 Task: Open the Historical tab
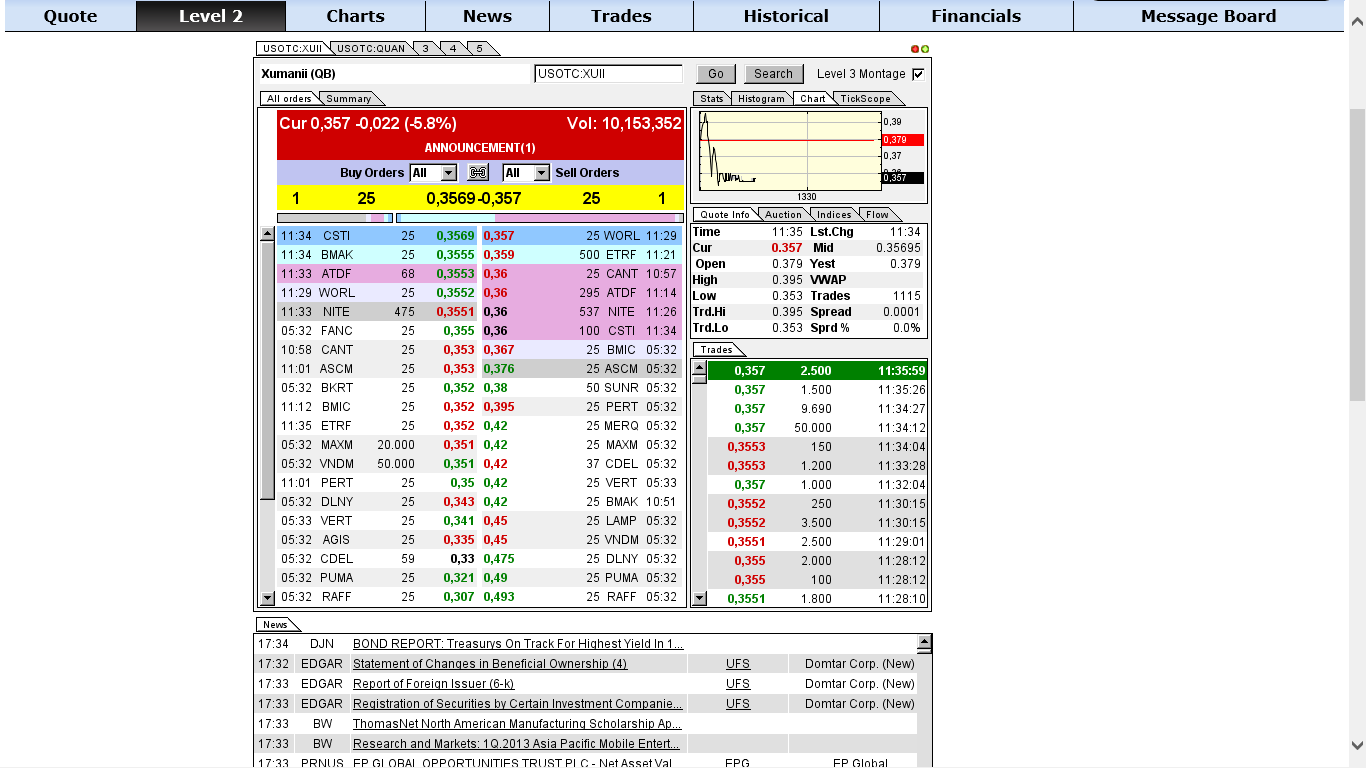tap(786, 16)
